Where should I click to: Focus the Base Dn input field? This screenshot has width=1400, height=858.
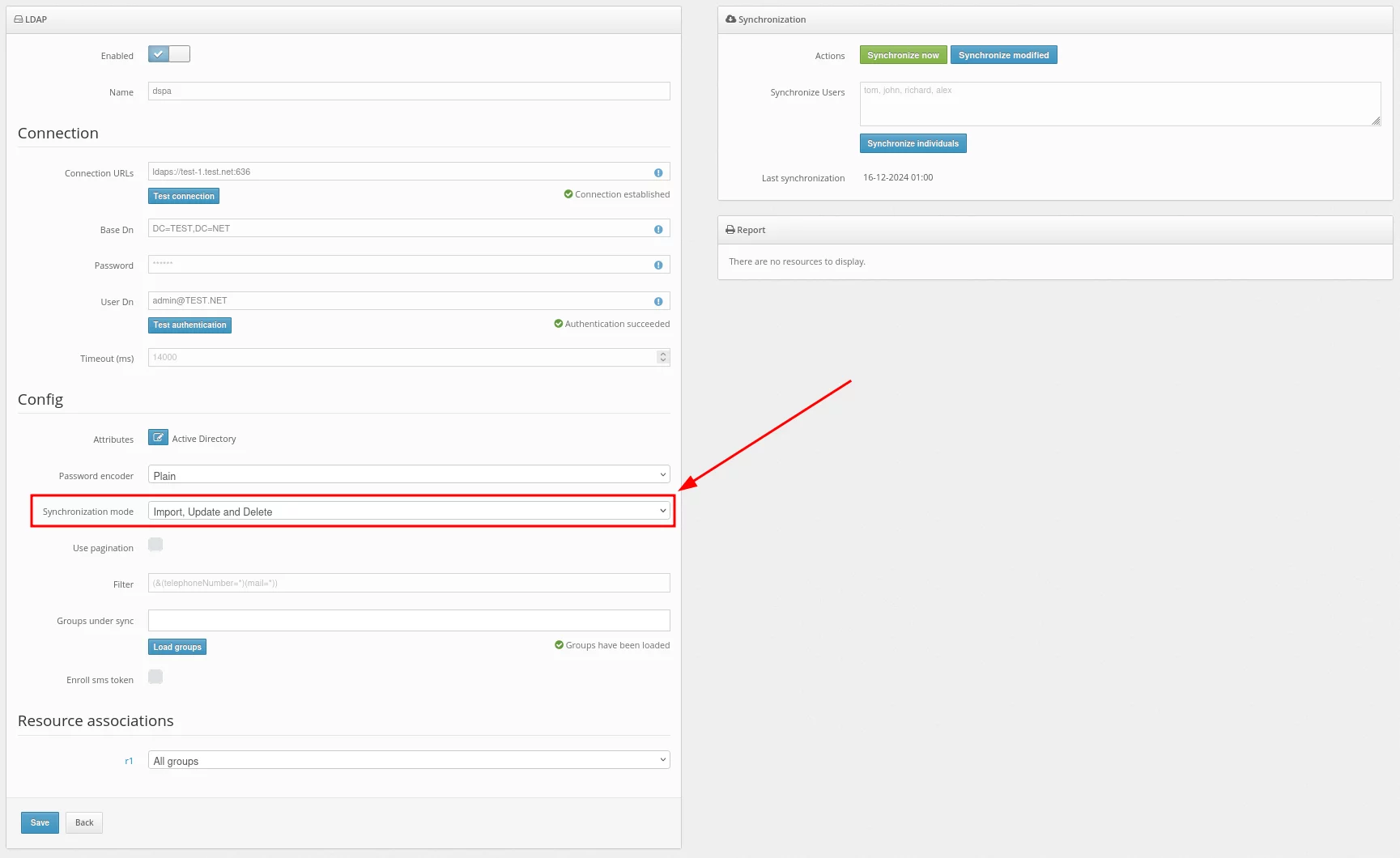(409, 228)
